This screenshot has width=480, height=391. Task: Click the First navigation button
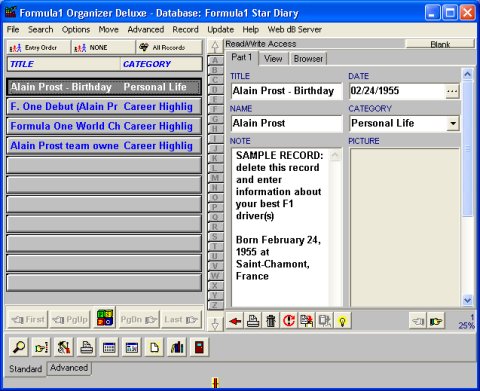click(x=28, y=320)
